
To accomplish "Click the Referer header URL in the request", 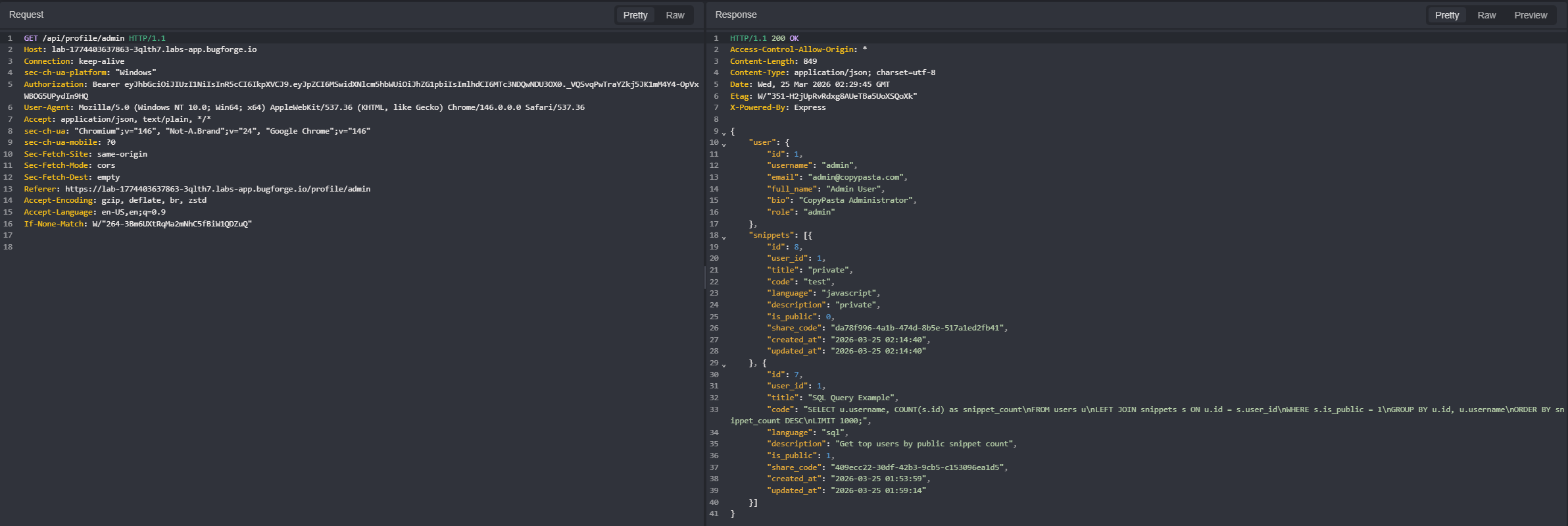I will (x=218, y=189).
